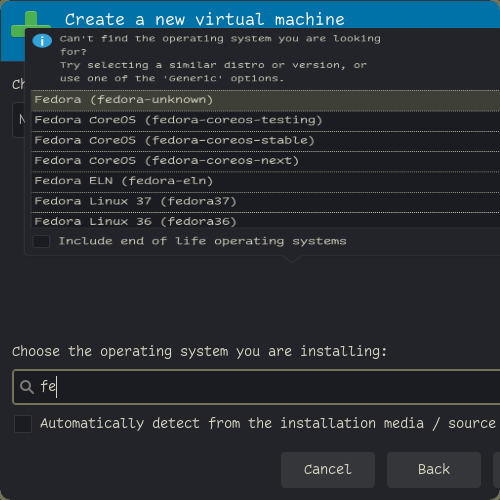This screenshot has height=500, width=500.
Task: Click the operating system search field
Action: 256,387
